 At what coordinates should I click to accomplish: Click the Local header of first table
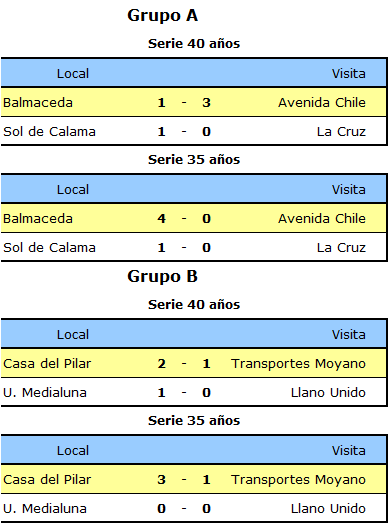coord(73,73)
